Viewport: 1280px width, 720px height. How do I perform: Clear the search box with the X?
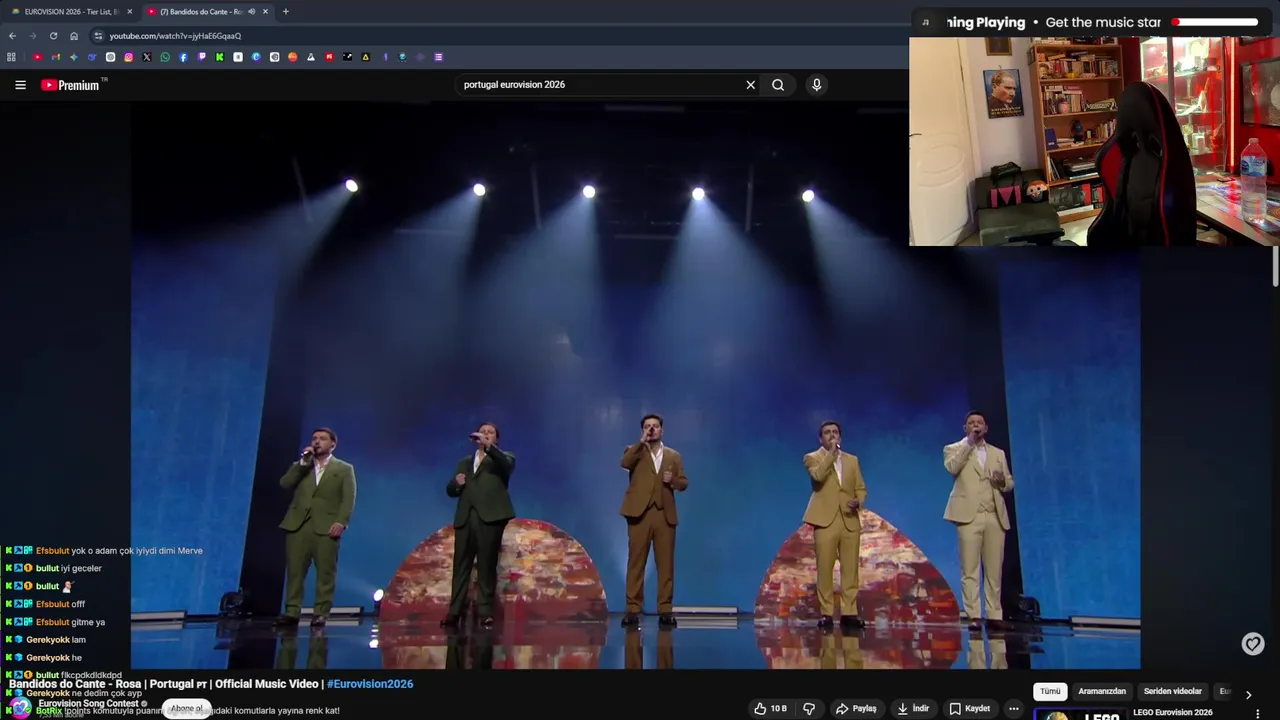pyautogui.click(x=751, y=85)
